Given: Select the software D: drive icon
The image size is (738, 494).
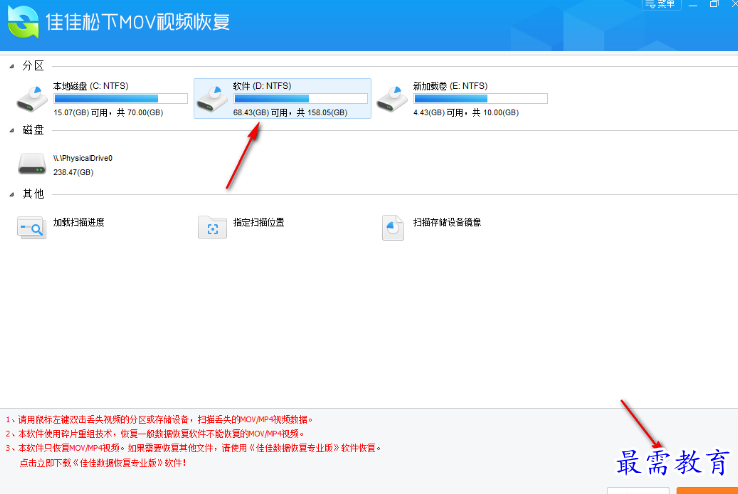Looking at the screenshot, I should click(x=212, y=99).
